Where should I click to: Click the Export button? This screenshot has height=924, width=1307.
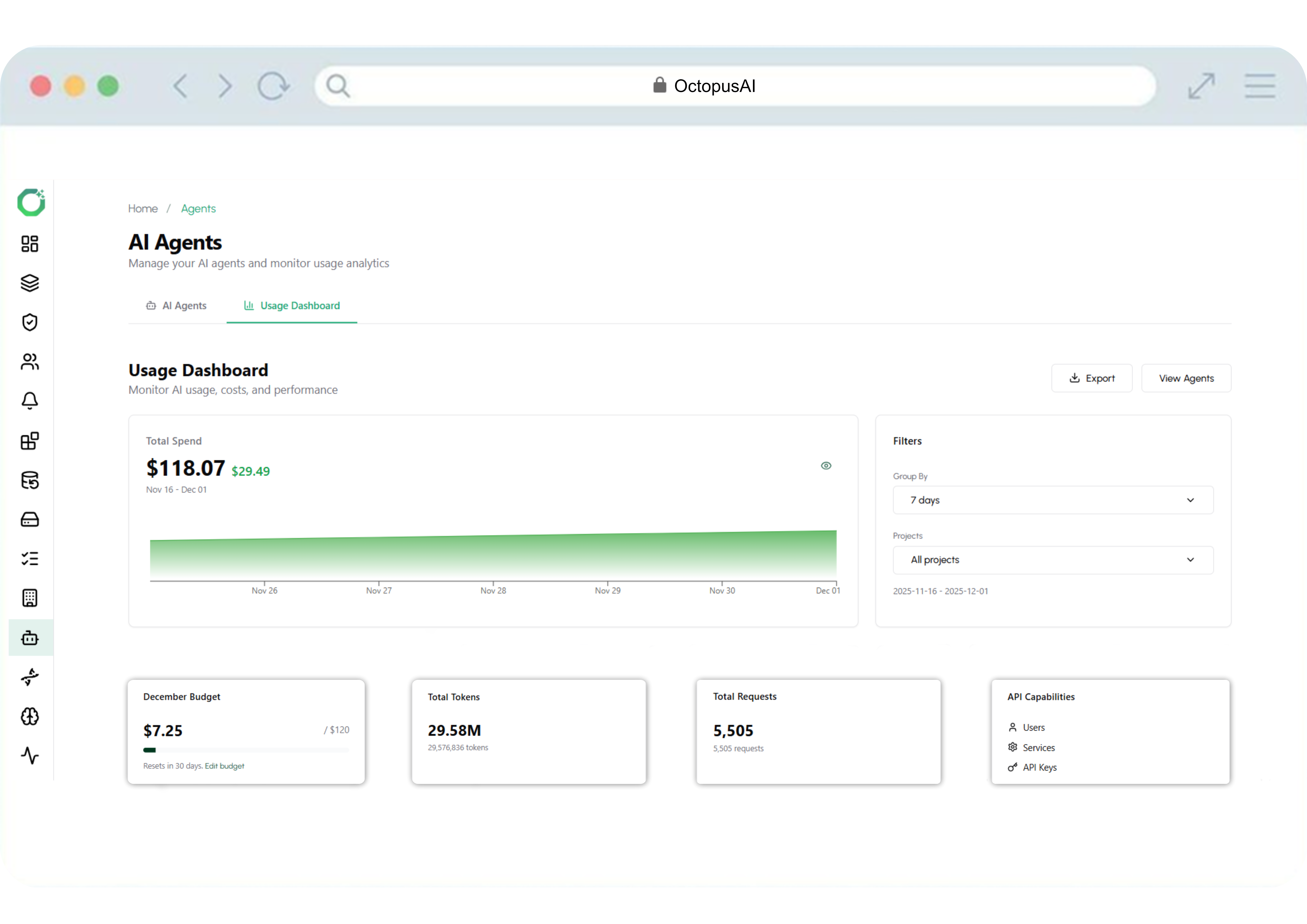(x=1092, y=378)
